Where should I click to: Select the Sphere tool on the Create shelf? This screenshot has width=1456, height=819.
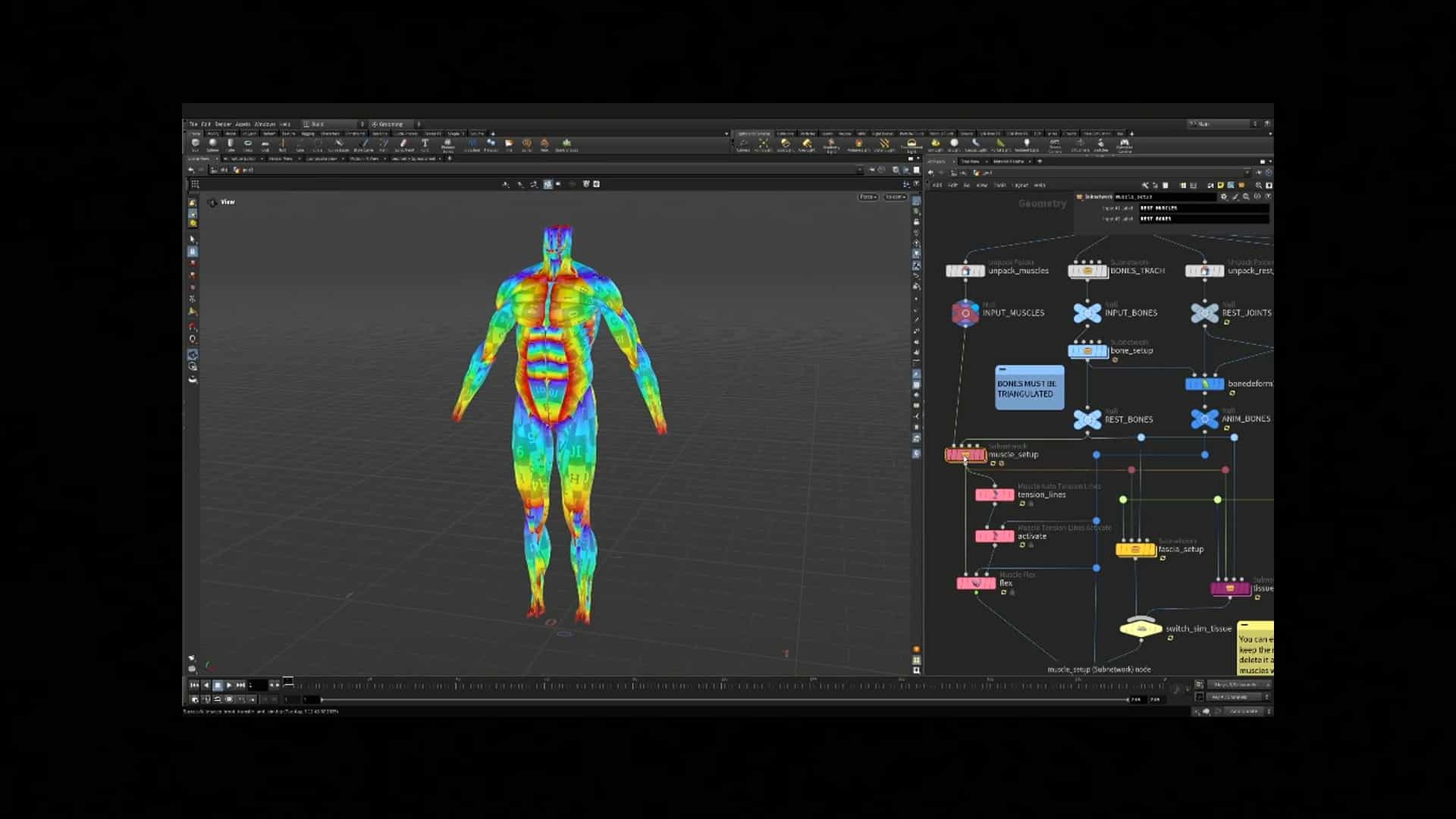(x=213, y=144)
